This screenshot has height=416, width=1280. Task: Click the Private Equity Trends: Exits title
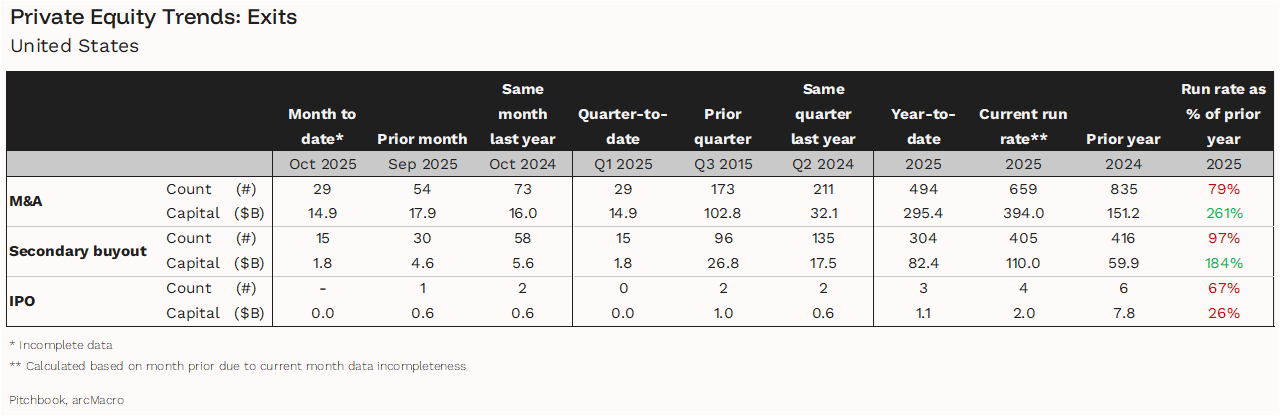pos(153,17)
